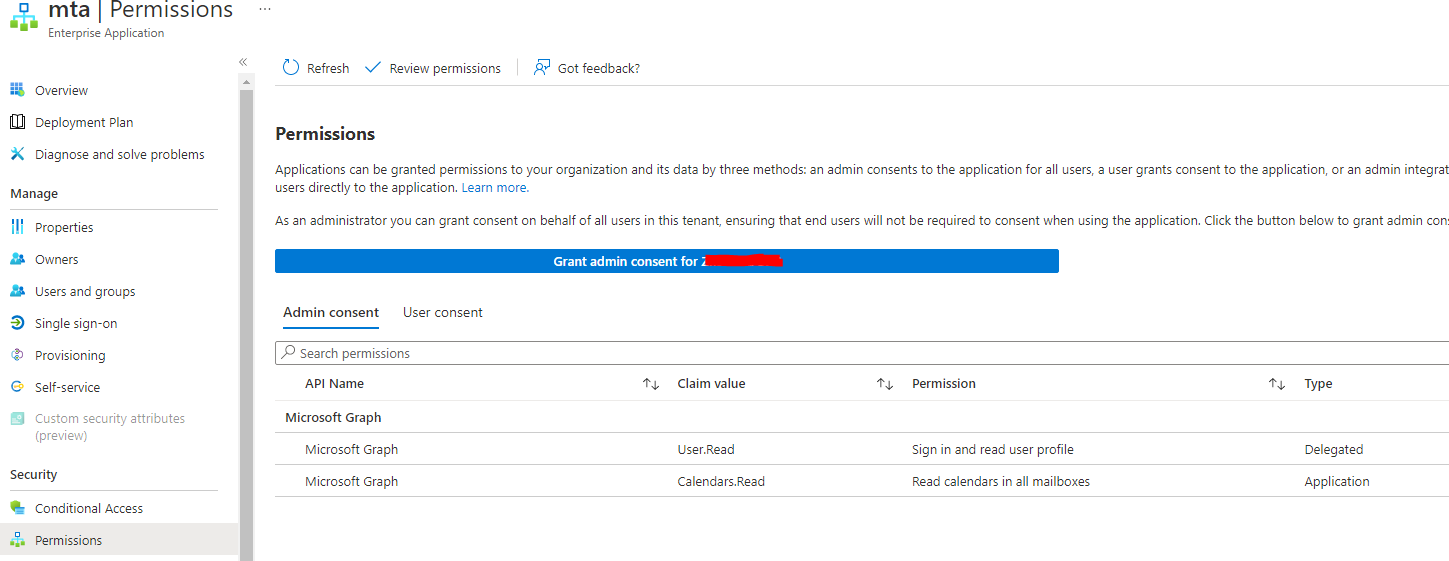The width and height of the screenshot is (1449, 561).
Task: Open Self-service settings
Action: point(67,387)
